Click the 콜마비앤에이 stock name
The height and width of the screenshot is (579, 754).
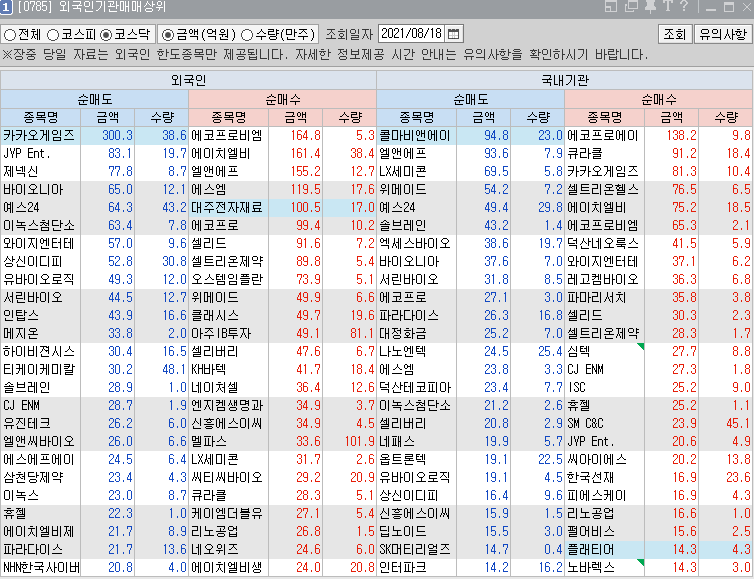click(415, 135)
